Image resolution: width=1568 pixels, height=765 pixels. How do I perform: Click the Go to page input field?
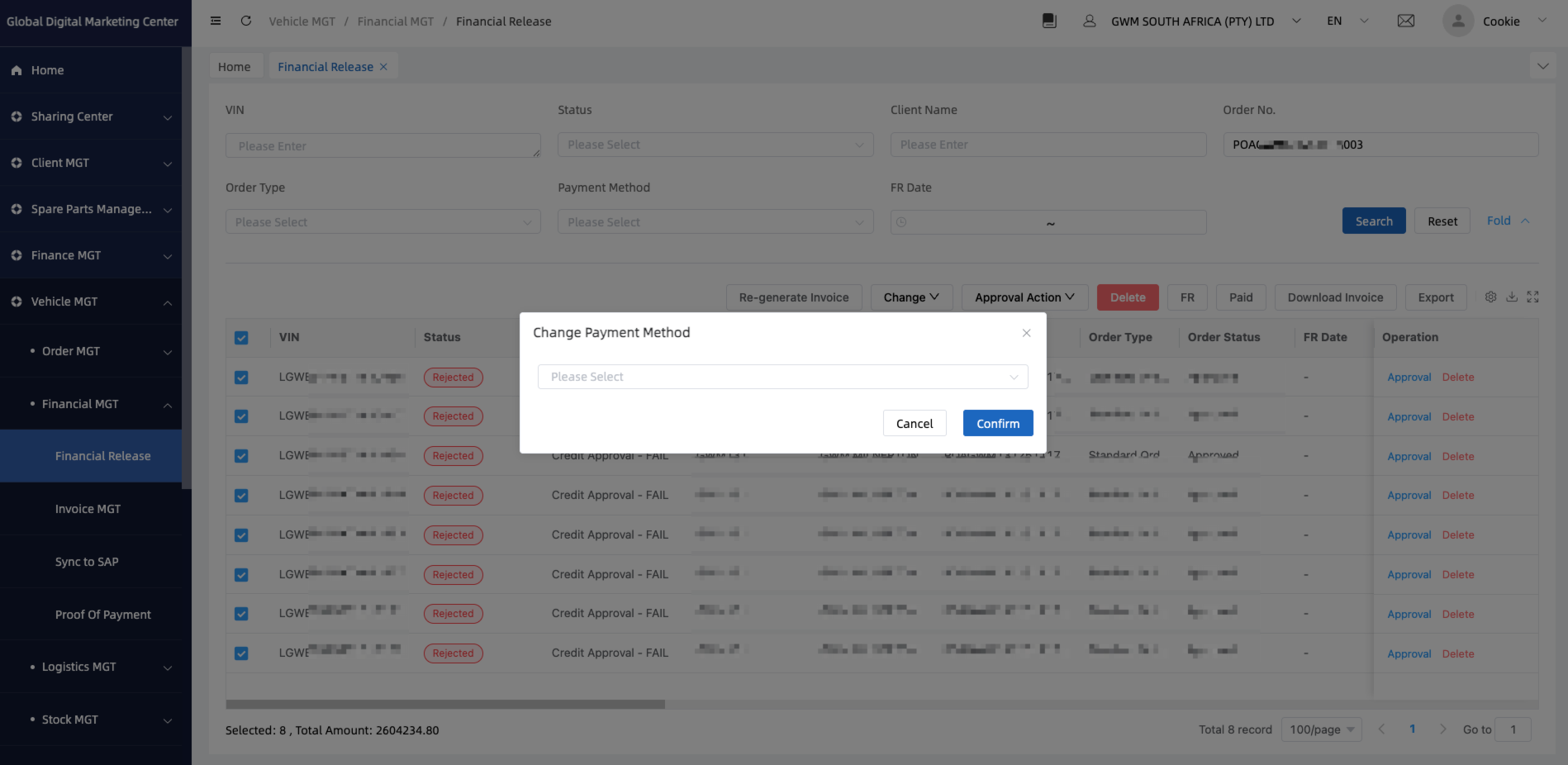pyautogui.click(x=1513, y=729)
